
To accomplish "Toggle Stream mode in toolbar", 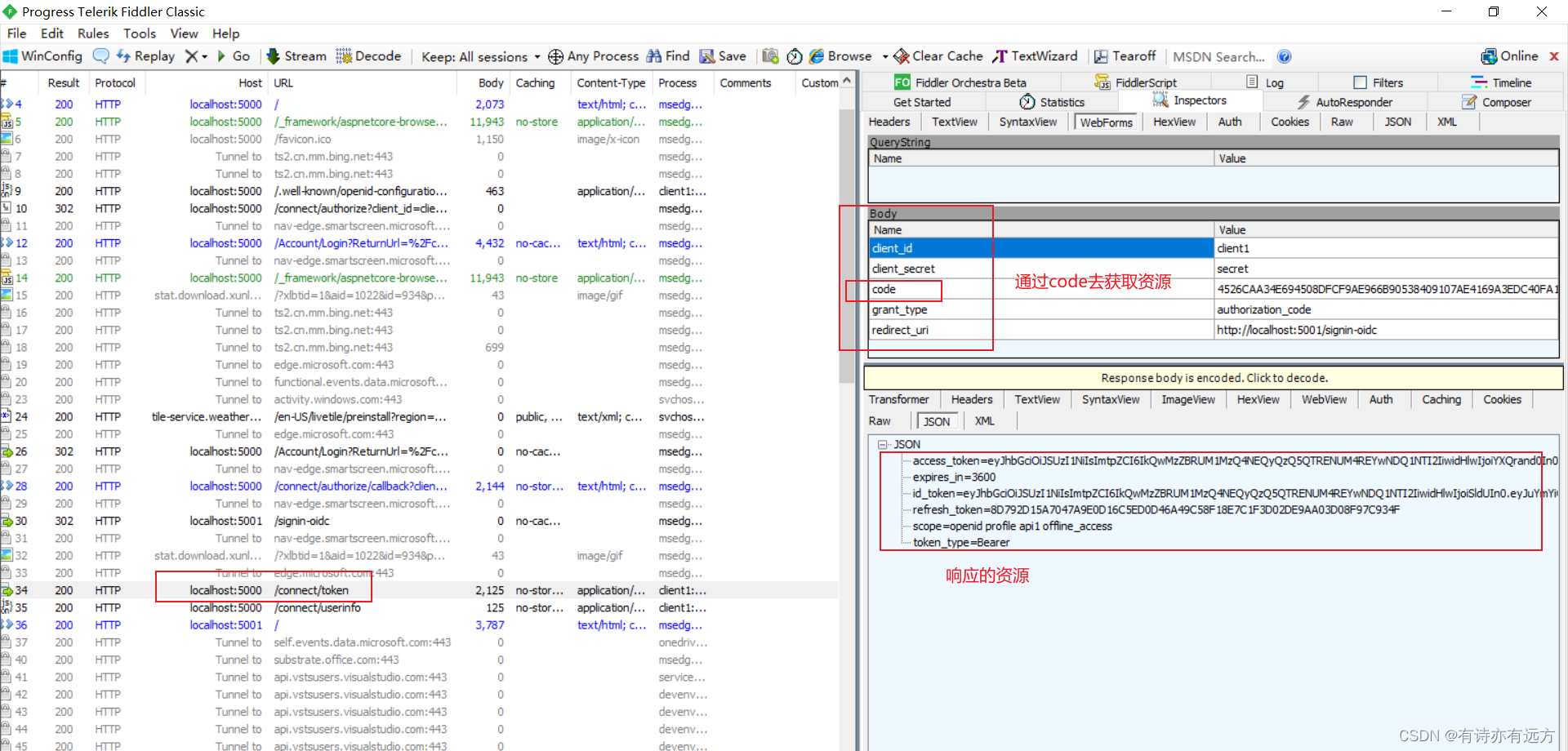I will [296, 56].
